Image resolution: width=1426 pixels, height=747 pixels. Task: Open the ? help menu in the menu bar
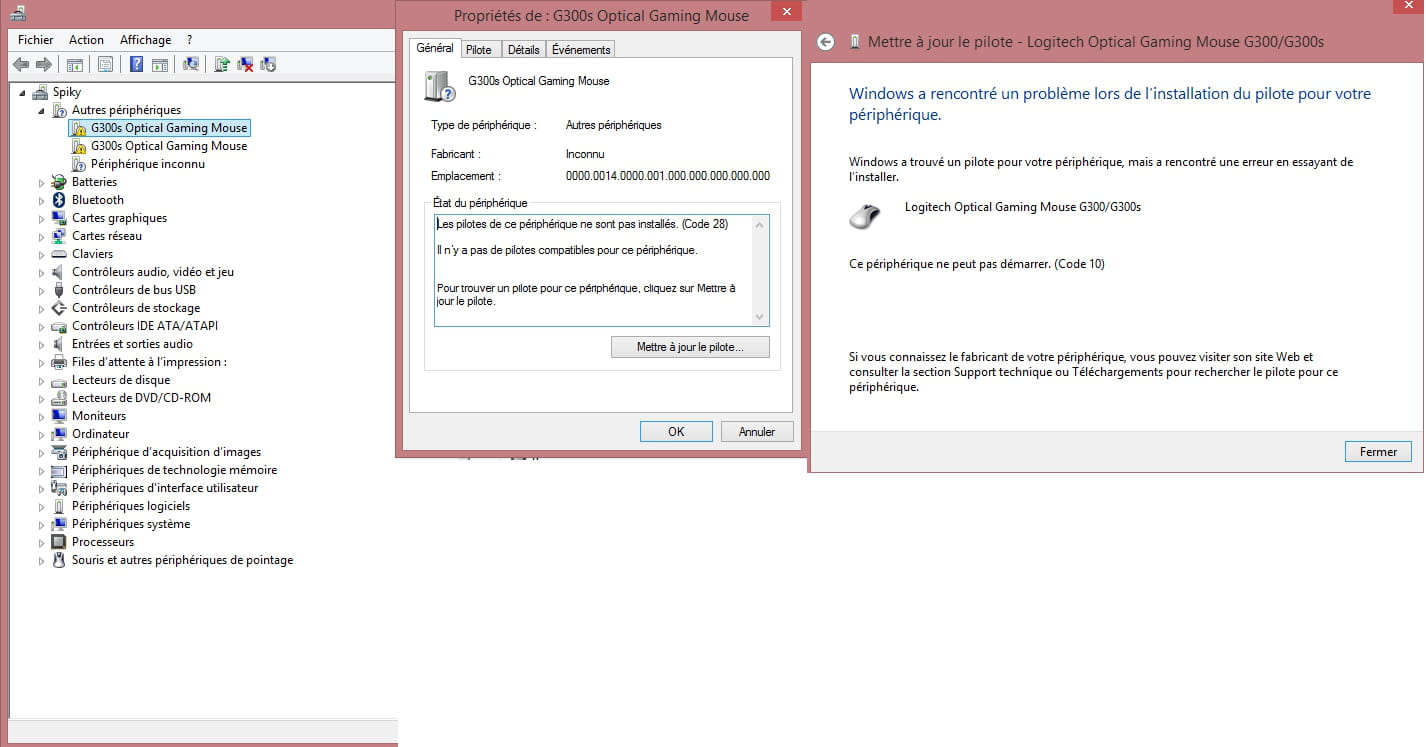pos(190,40)
